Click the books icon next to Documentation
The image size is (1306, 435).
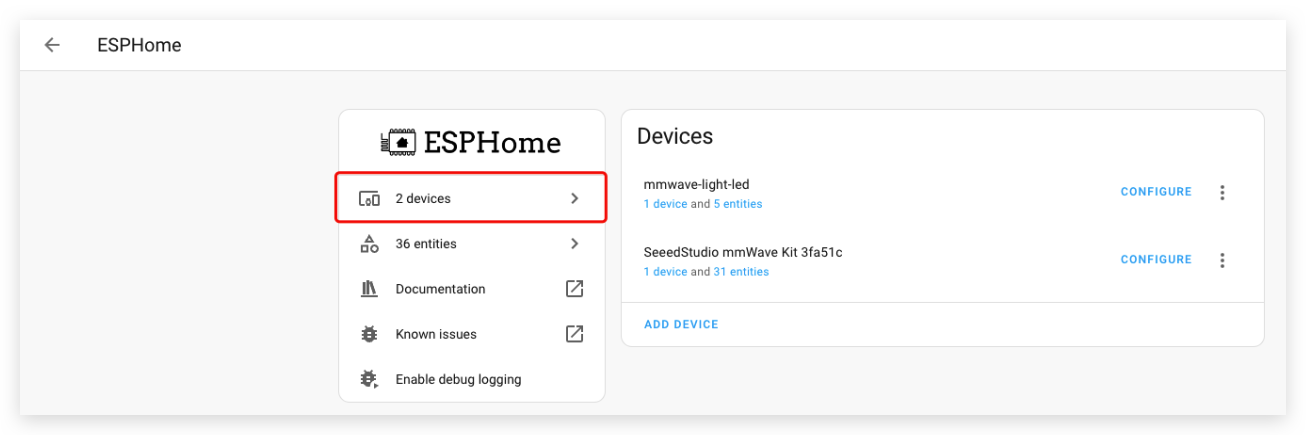click(x=369, y=289)
